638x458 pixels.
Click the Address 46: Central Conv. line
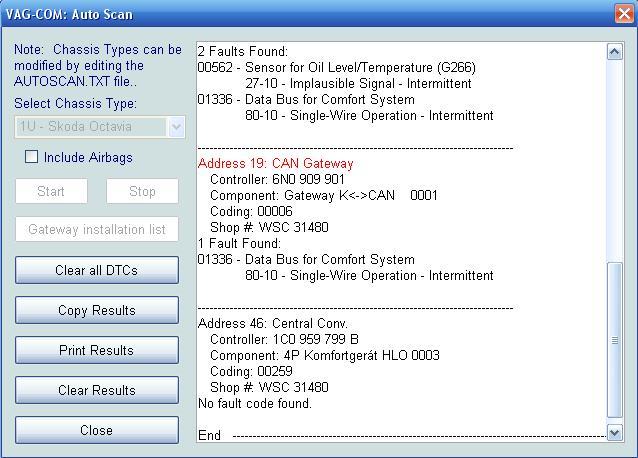pyautogui.click(x=272, y=324)
